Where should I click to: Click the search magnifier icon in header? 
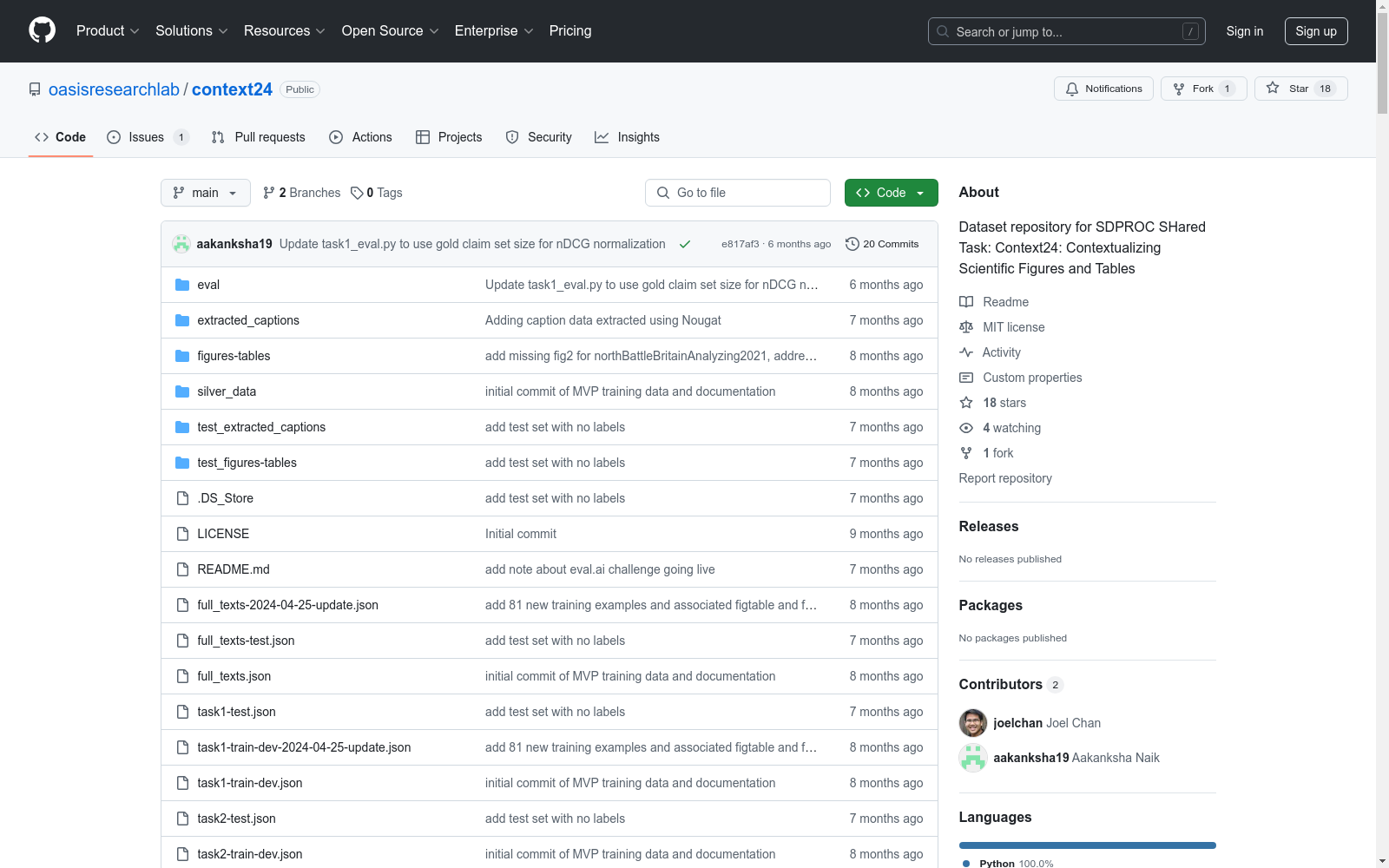(x=943, y=31)
